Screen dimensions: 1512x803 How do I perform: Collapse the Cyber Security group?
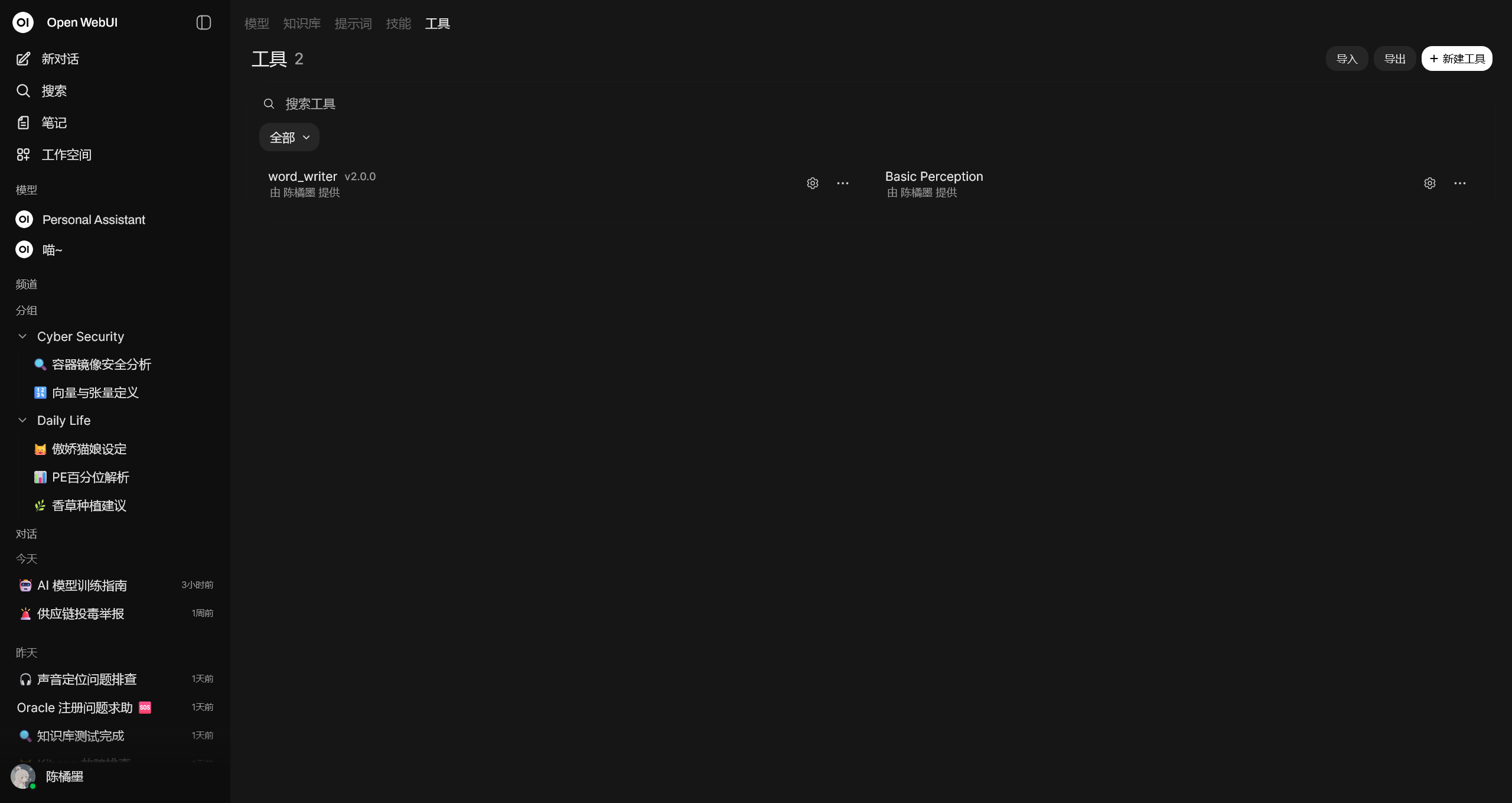[x=22, y=336]
